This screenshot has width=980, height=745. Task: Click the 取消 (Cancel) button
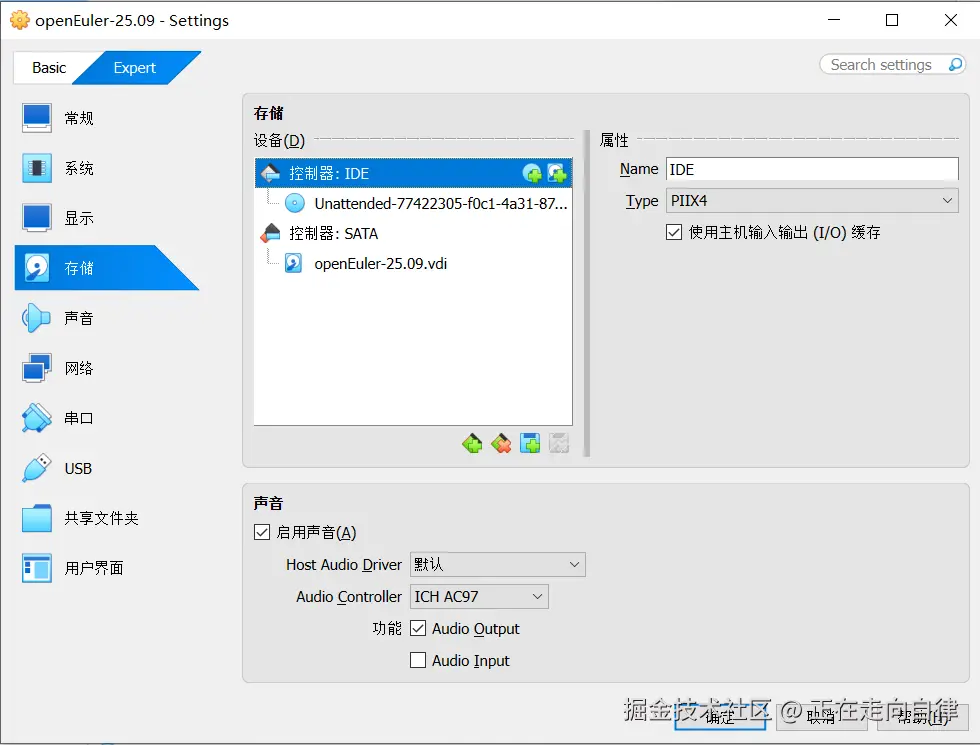[x=821, y=717]
